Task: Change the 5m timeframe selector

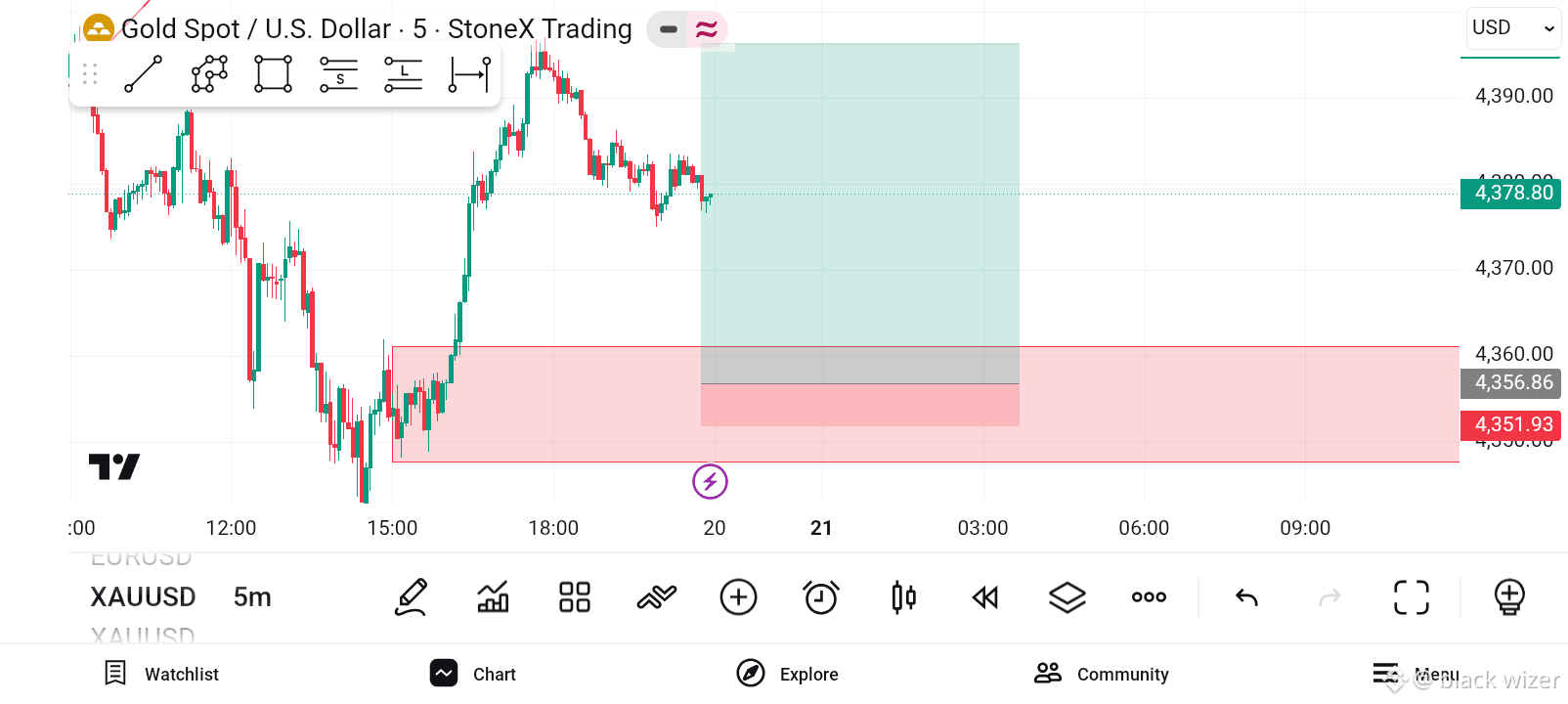Action: (252, 596)
